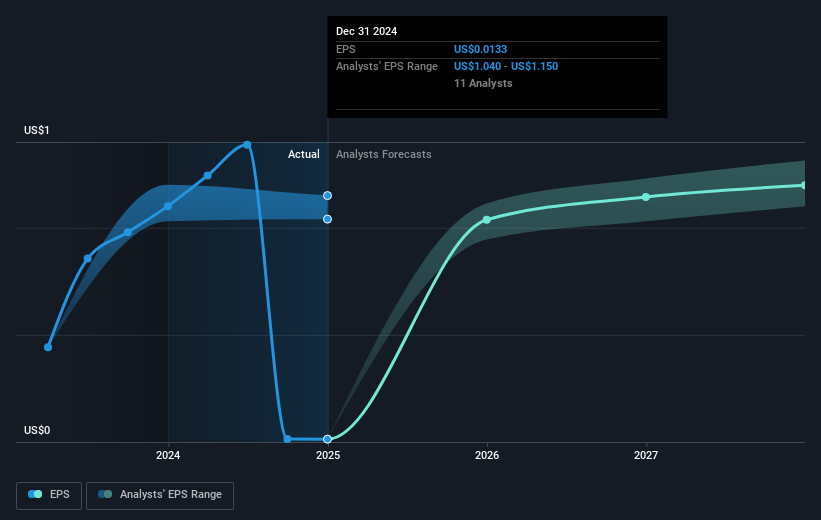Click the Analysts Forecasts label
Viewport: 821px width, 520px height.
pos(384,154)
